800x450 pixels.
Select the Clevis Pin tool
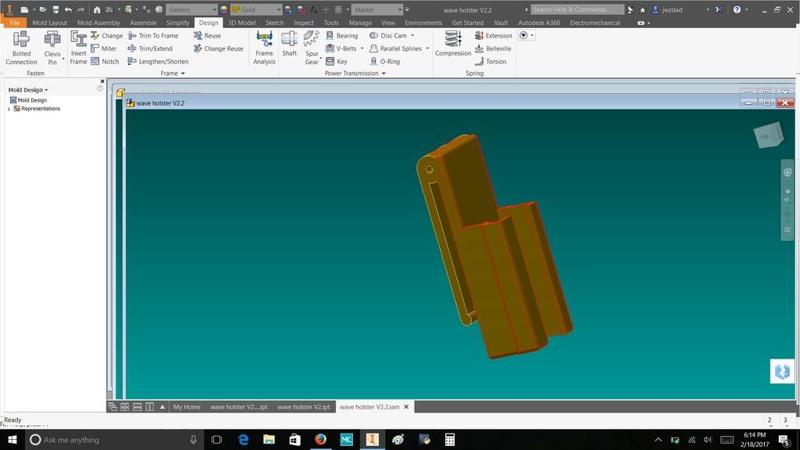click(x=52, y=45)
